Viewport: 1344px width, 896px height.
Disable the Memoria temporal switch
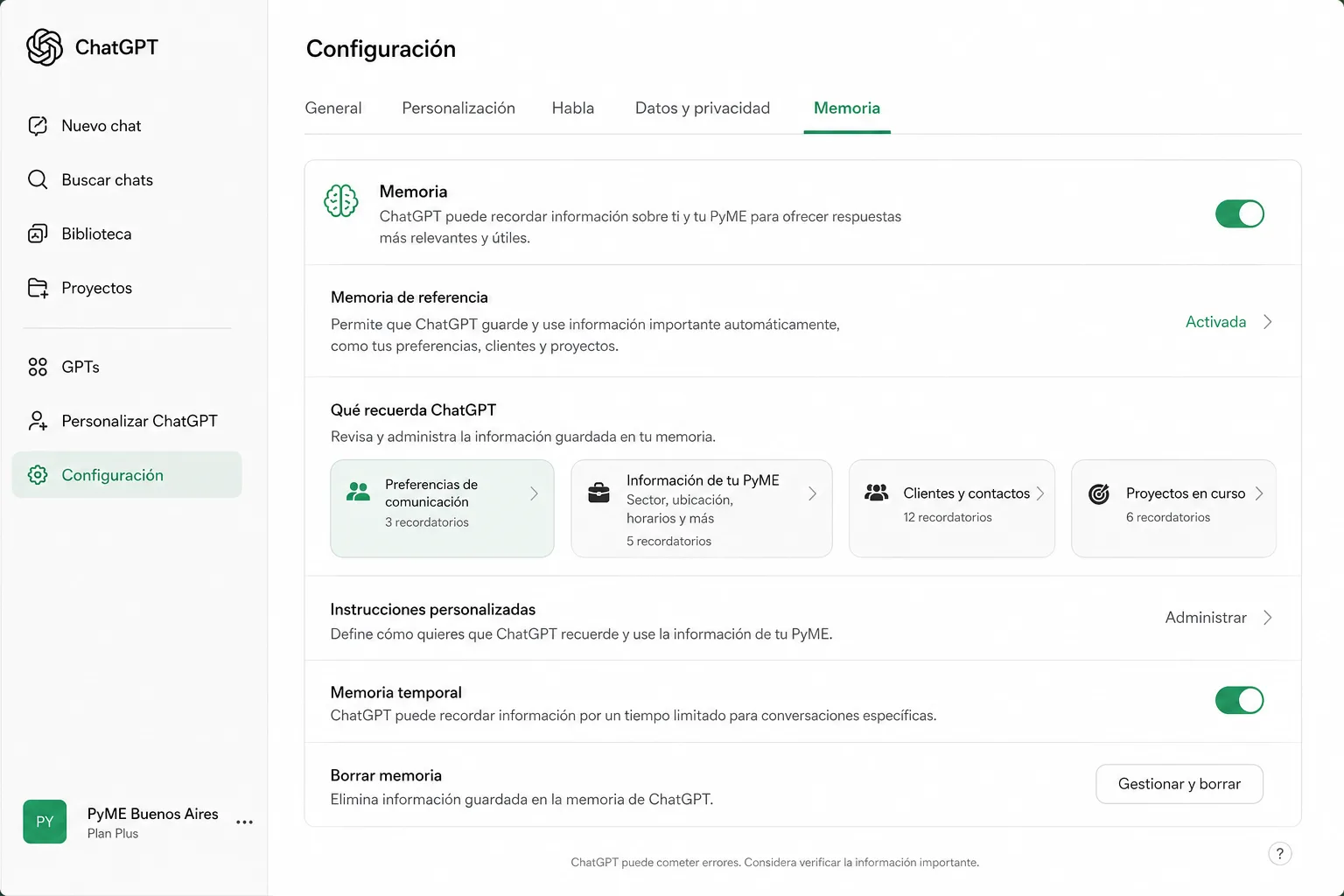(1240, 700)
